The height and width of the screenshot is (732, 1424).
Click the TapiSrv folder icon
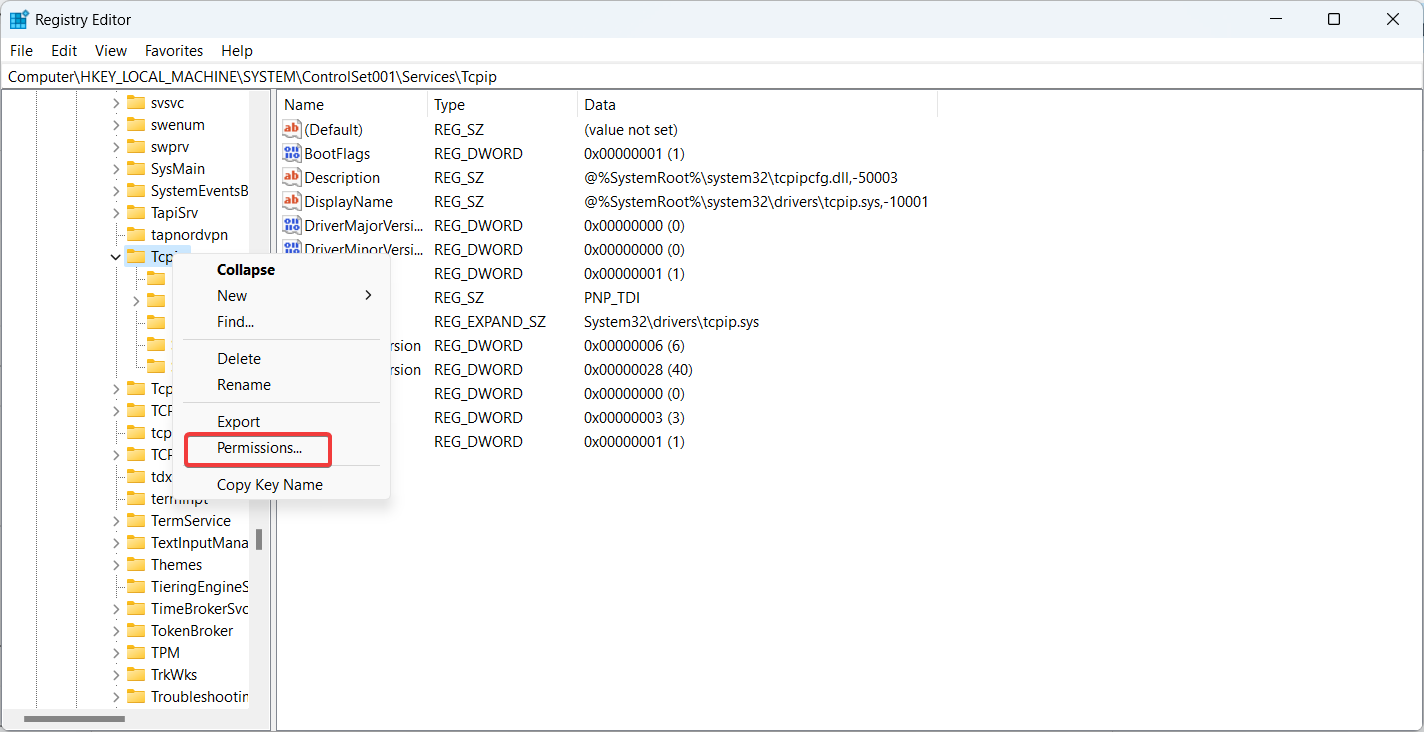(136, 213)
